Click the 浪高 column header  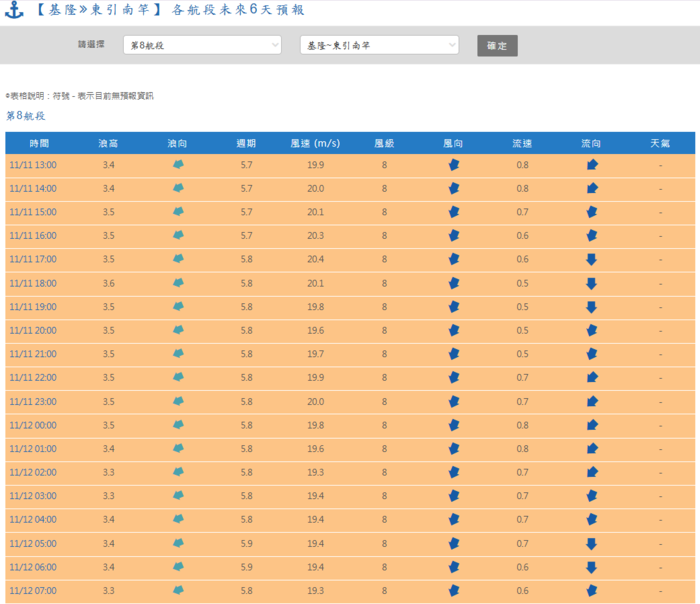(108, 143)
